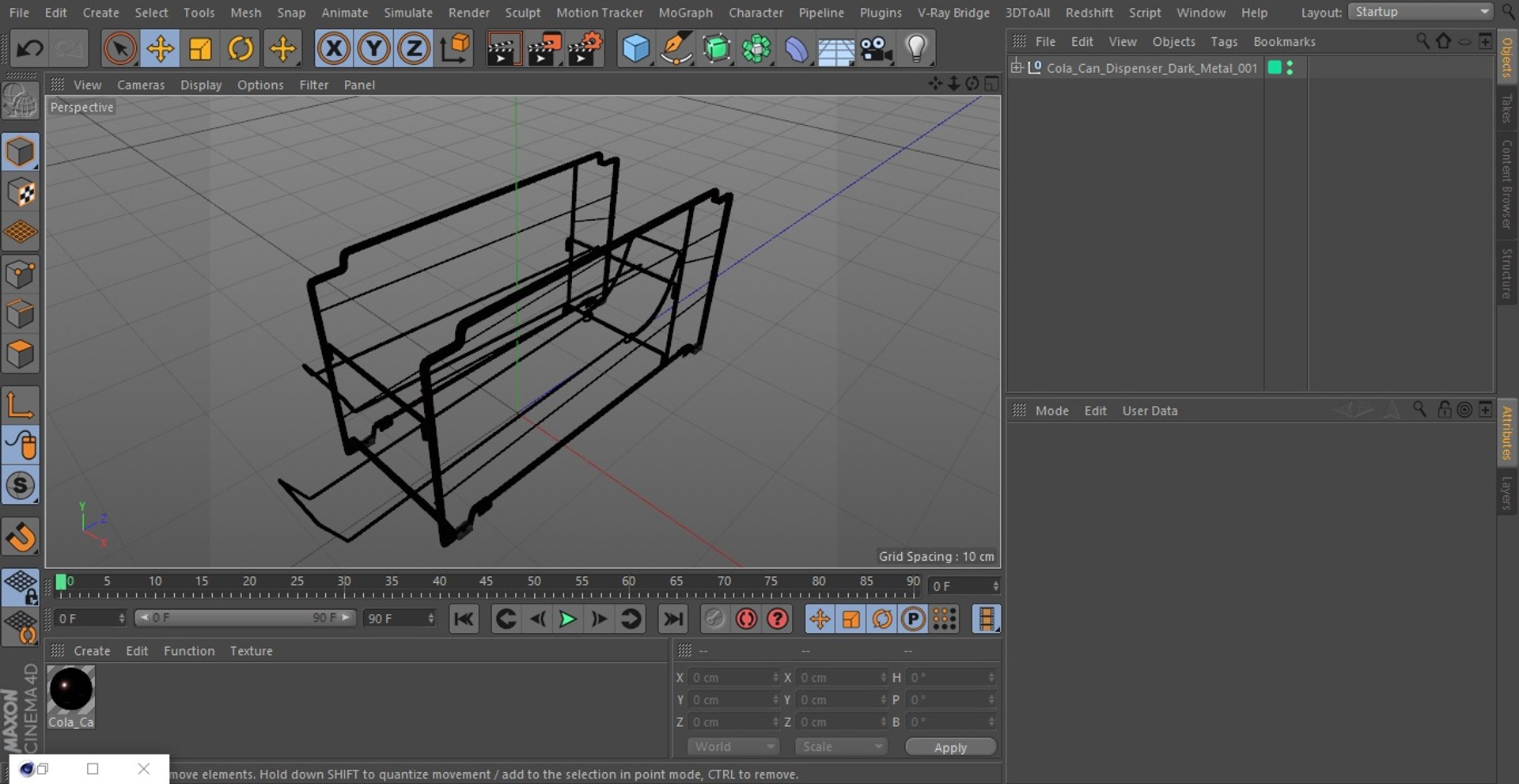Image resolution: width=1519 pixels, height=784 pixels.
Task: Click the X position field stepper
Action: pyautogui.click(x=775, y=678)
